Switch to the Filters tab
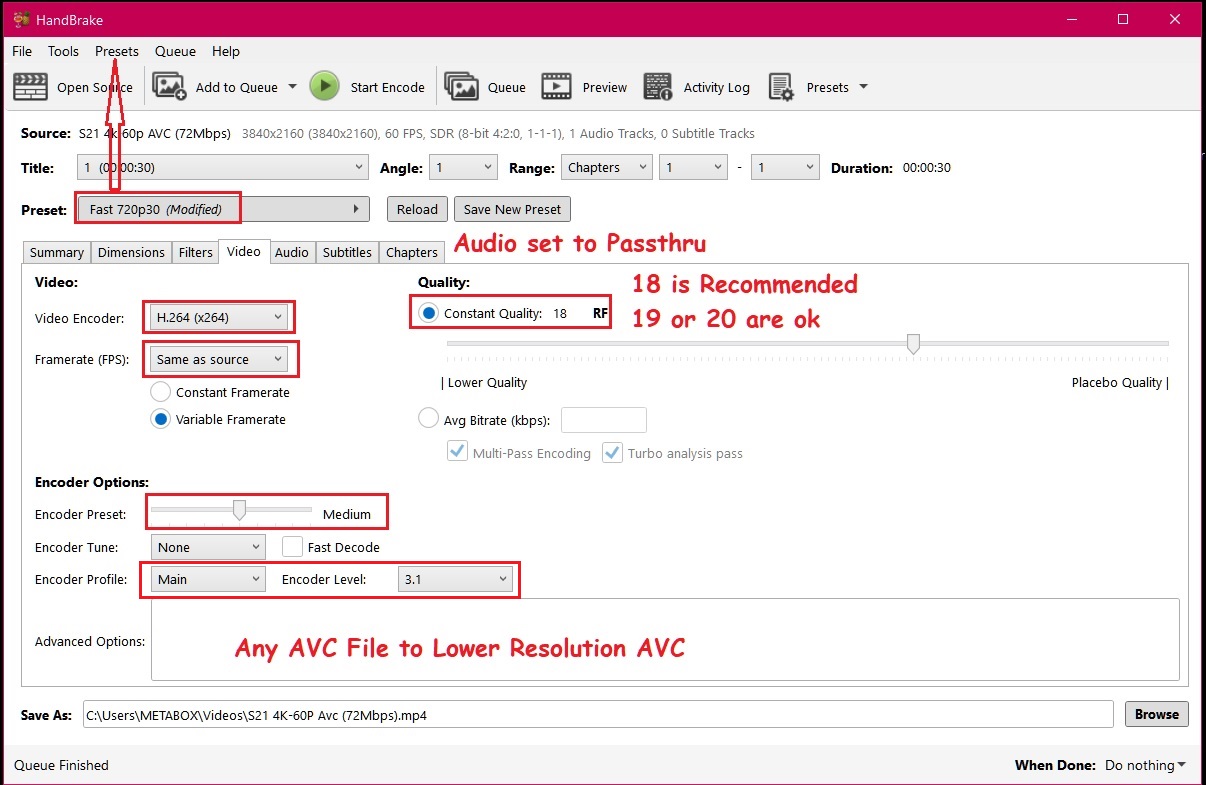 [195, 253]
